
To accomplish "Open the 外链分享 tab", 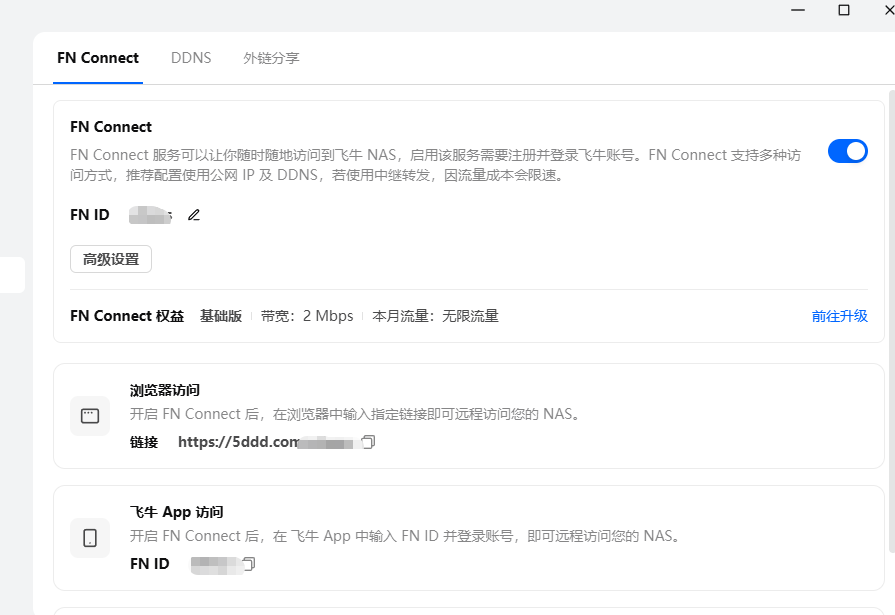I will point(271,58).
